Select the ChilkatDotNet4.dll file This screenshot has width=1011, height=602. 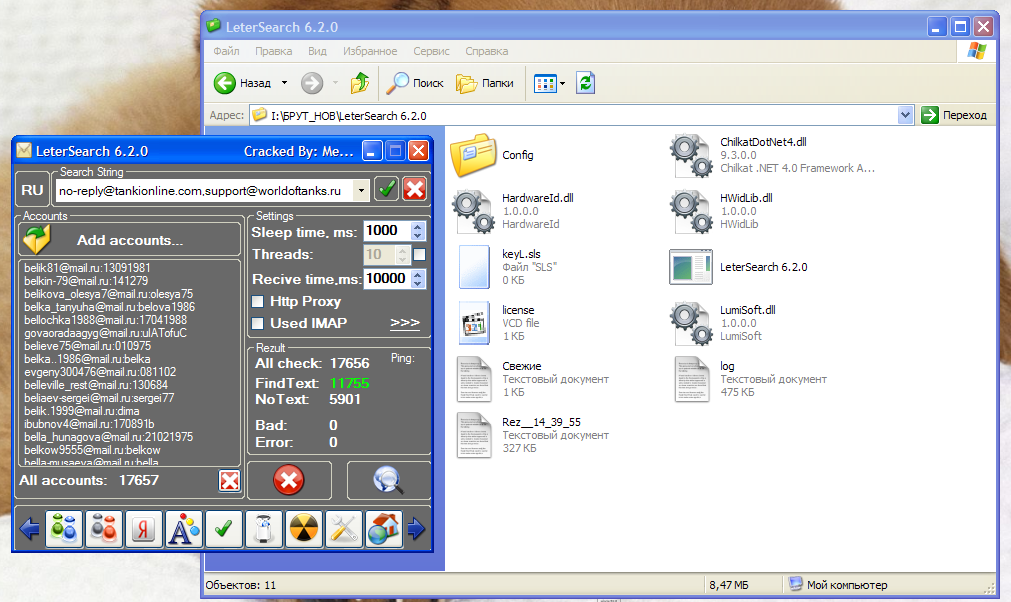(772, 155)
